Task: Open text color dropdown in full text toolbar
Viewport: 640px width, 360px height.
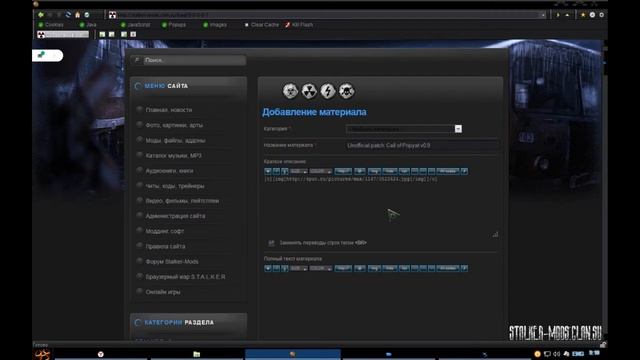Action: point(321,268)
